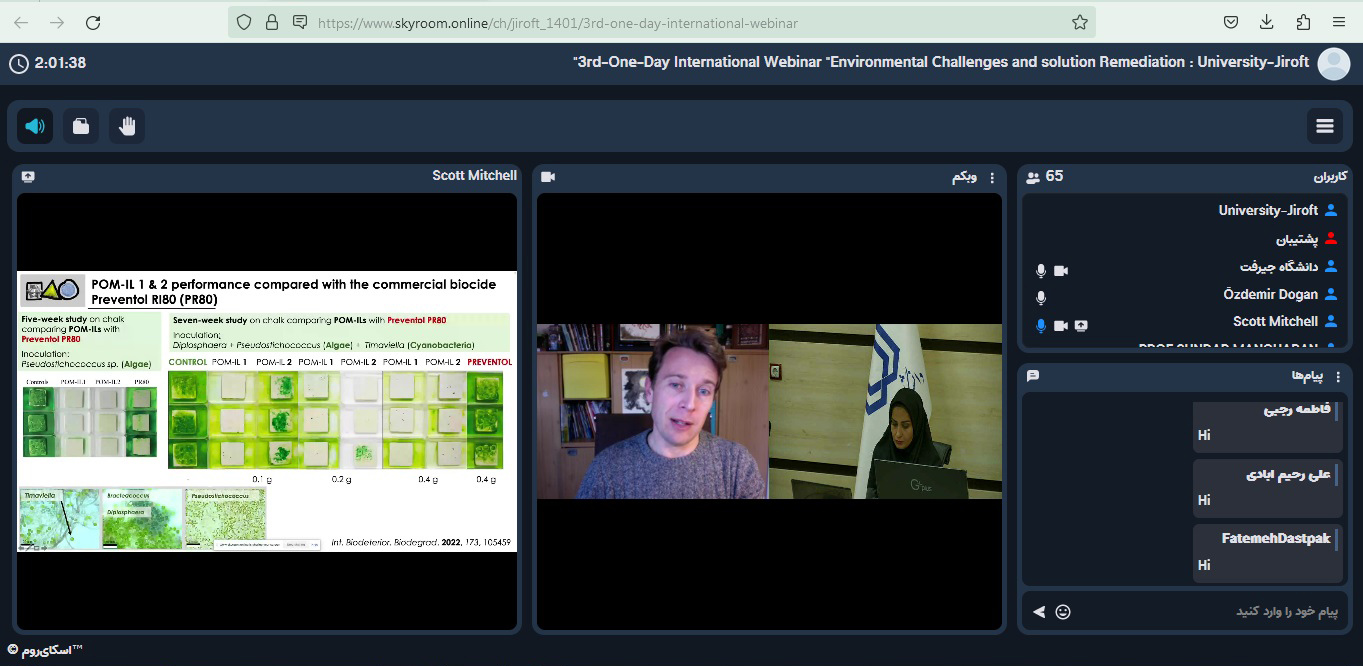Click the کاربران users panel title
This screenshot has width=1363, height=666.
click(x=1330, y=177)
